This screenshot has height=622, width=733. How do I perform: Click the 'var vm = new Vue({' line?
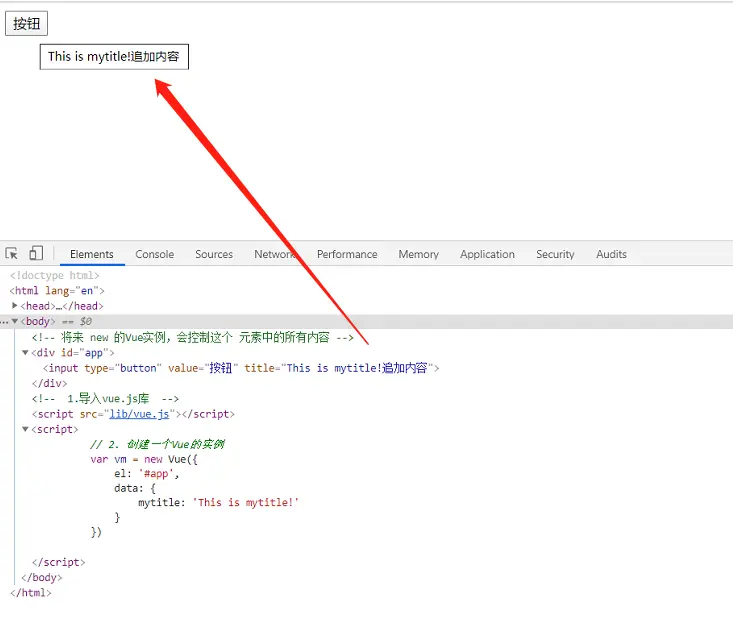coord(144,459)
